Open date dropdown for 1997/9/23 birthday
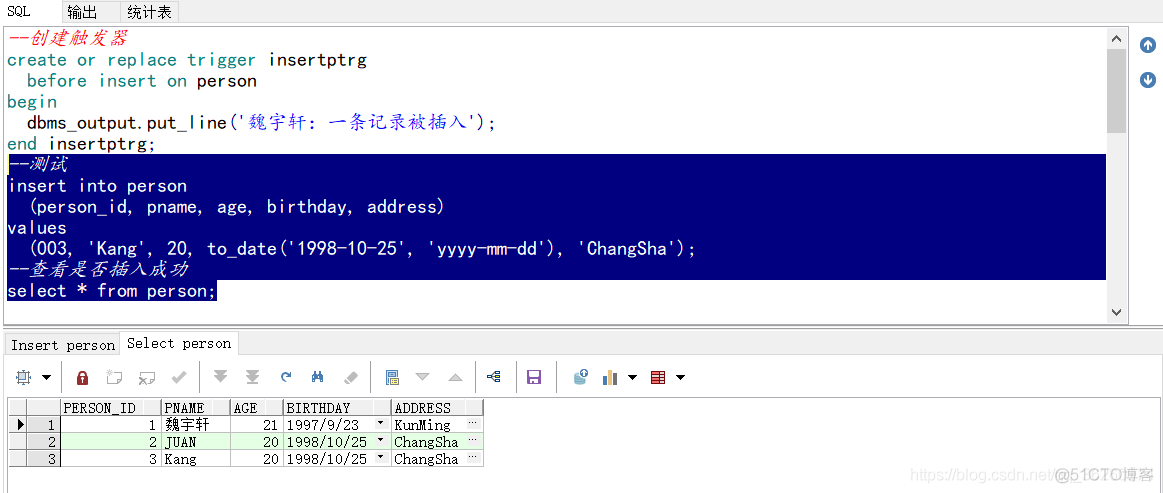This screenshot has height=493, width=1163. (381, 424)
